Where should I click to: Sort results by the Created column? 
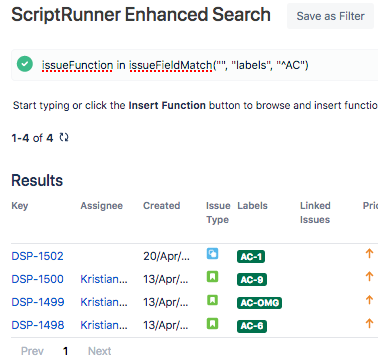pos(162,206)
